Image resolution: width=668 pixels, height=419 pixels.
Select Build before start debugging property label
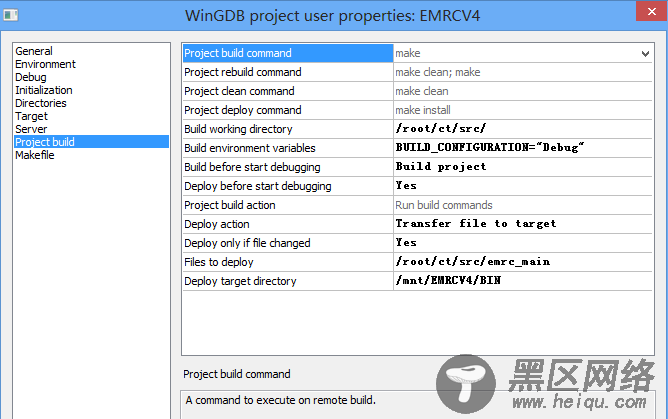click(252, 167)
